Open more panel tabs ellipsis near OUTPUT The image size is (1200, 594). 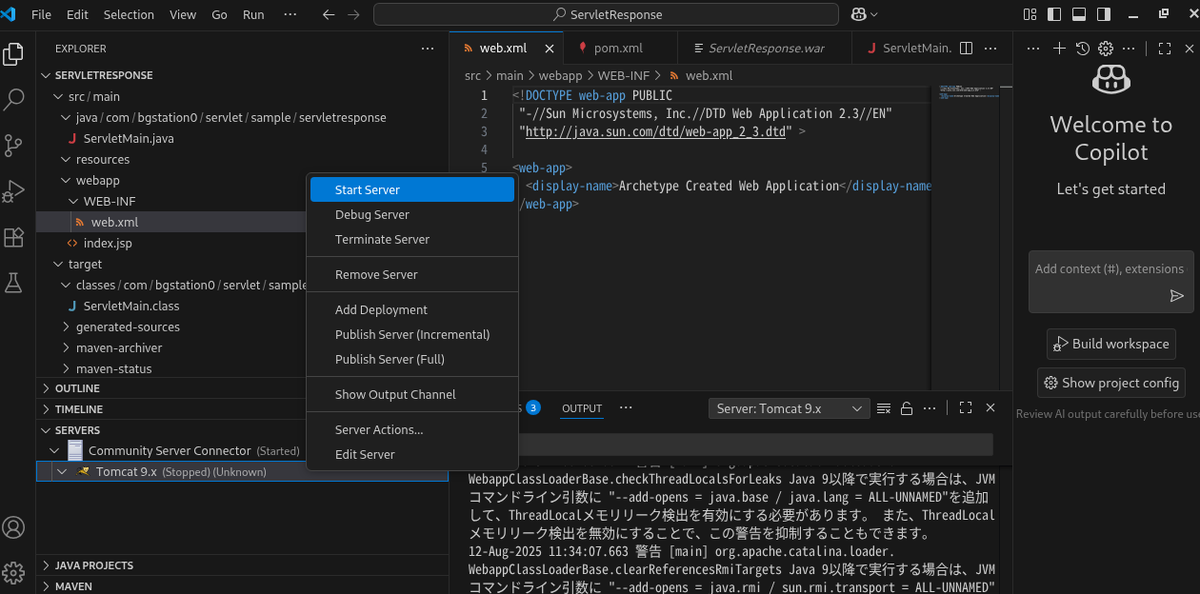tap(626, 408)
